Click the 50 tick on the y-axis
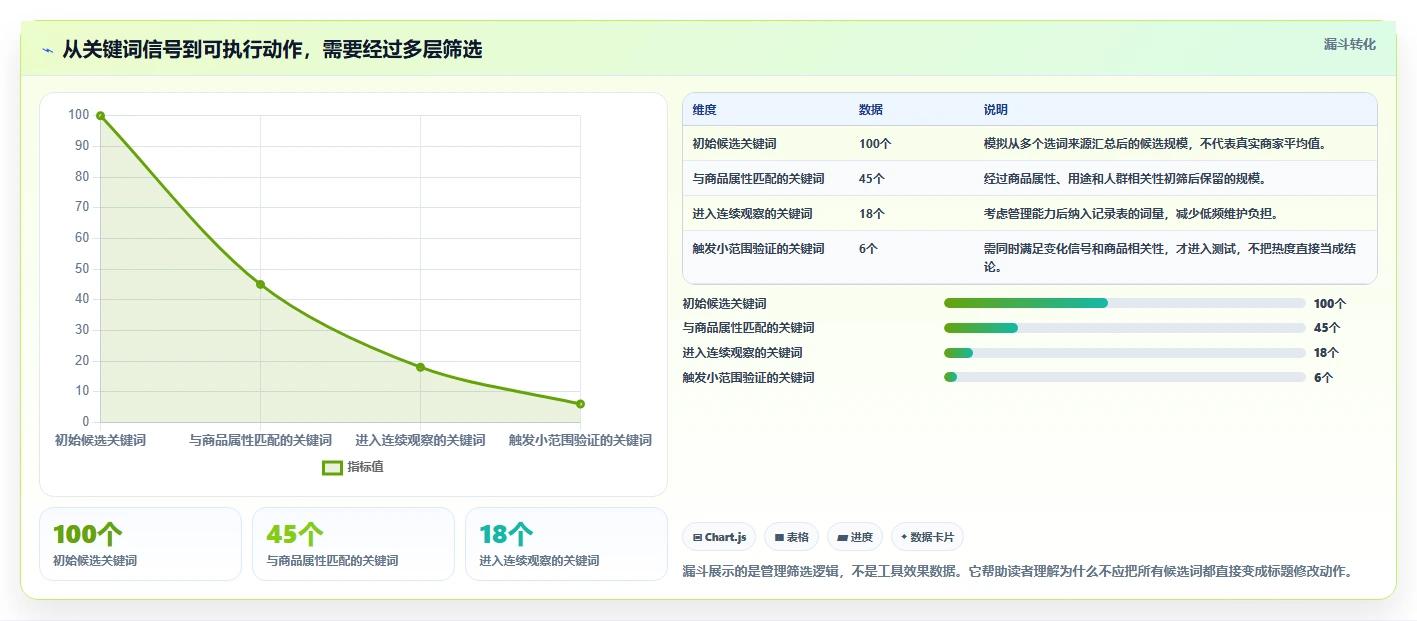Image resolution: width=1417 pixels, height=621 pixels. (82, 269)
